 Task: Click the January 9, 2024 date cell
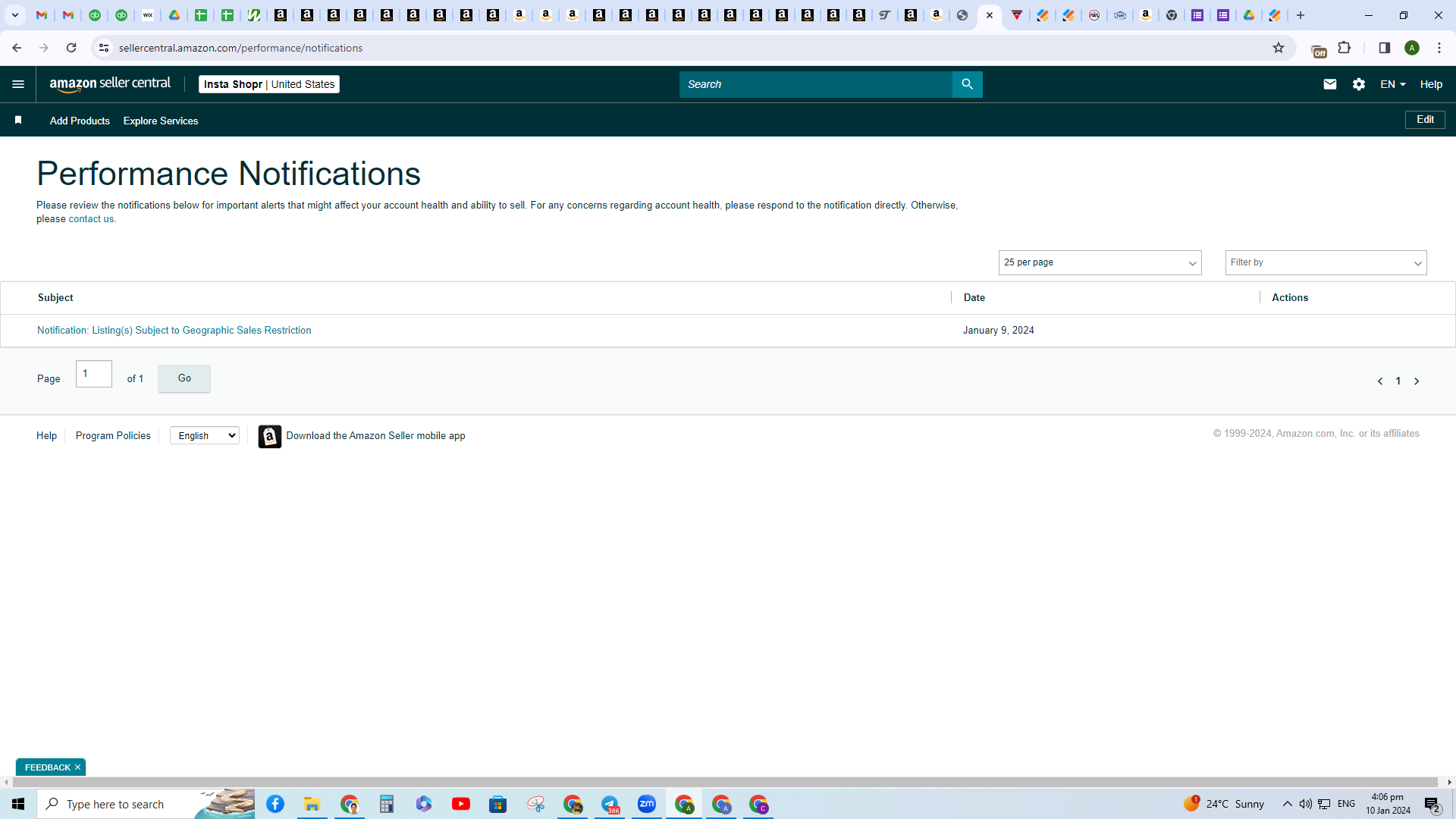point(998,330)
